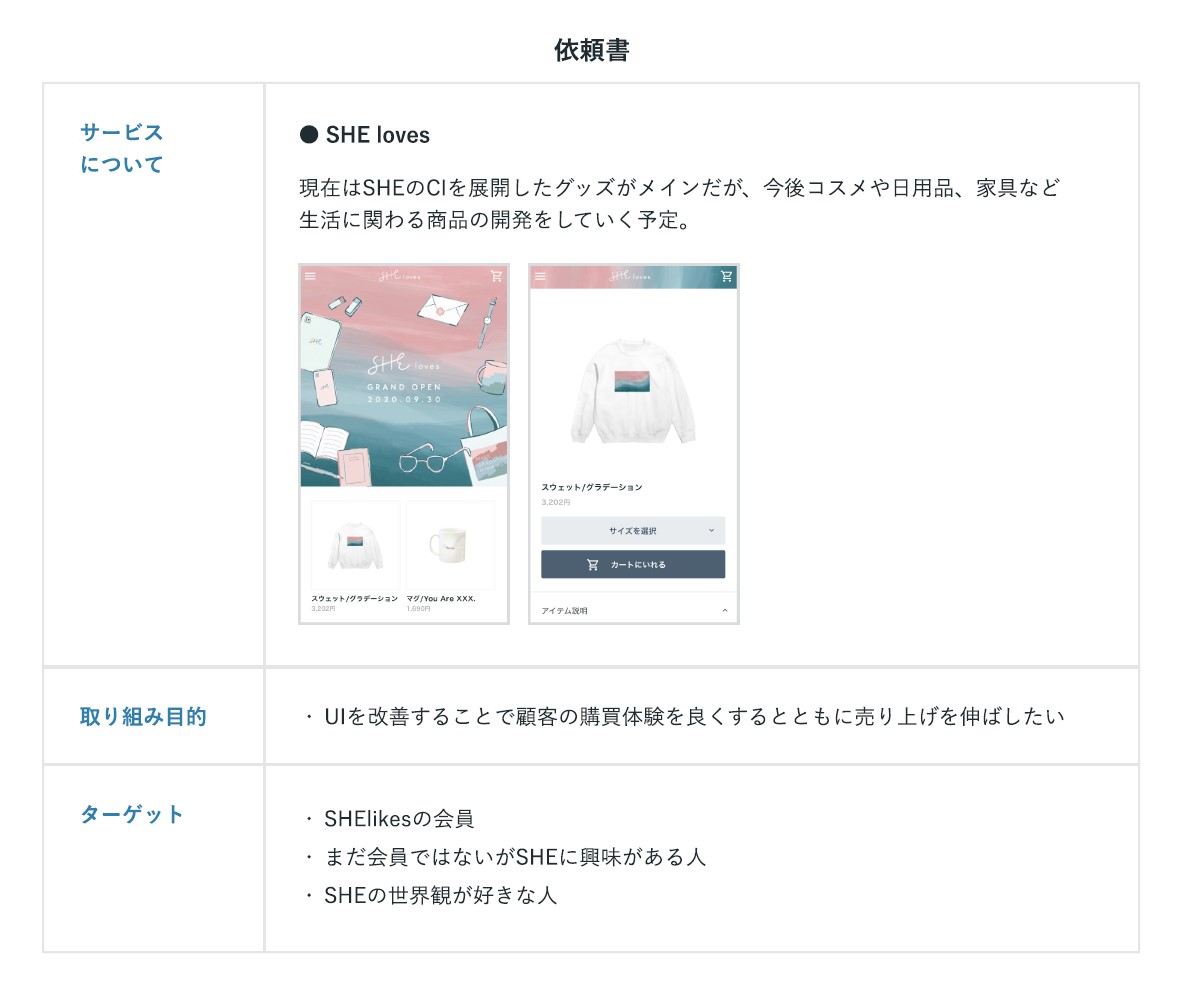
Task: Click the 取り組み目的 row heading
Action: (x=143, y=716)
